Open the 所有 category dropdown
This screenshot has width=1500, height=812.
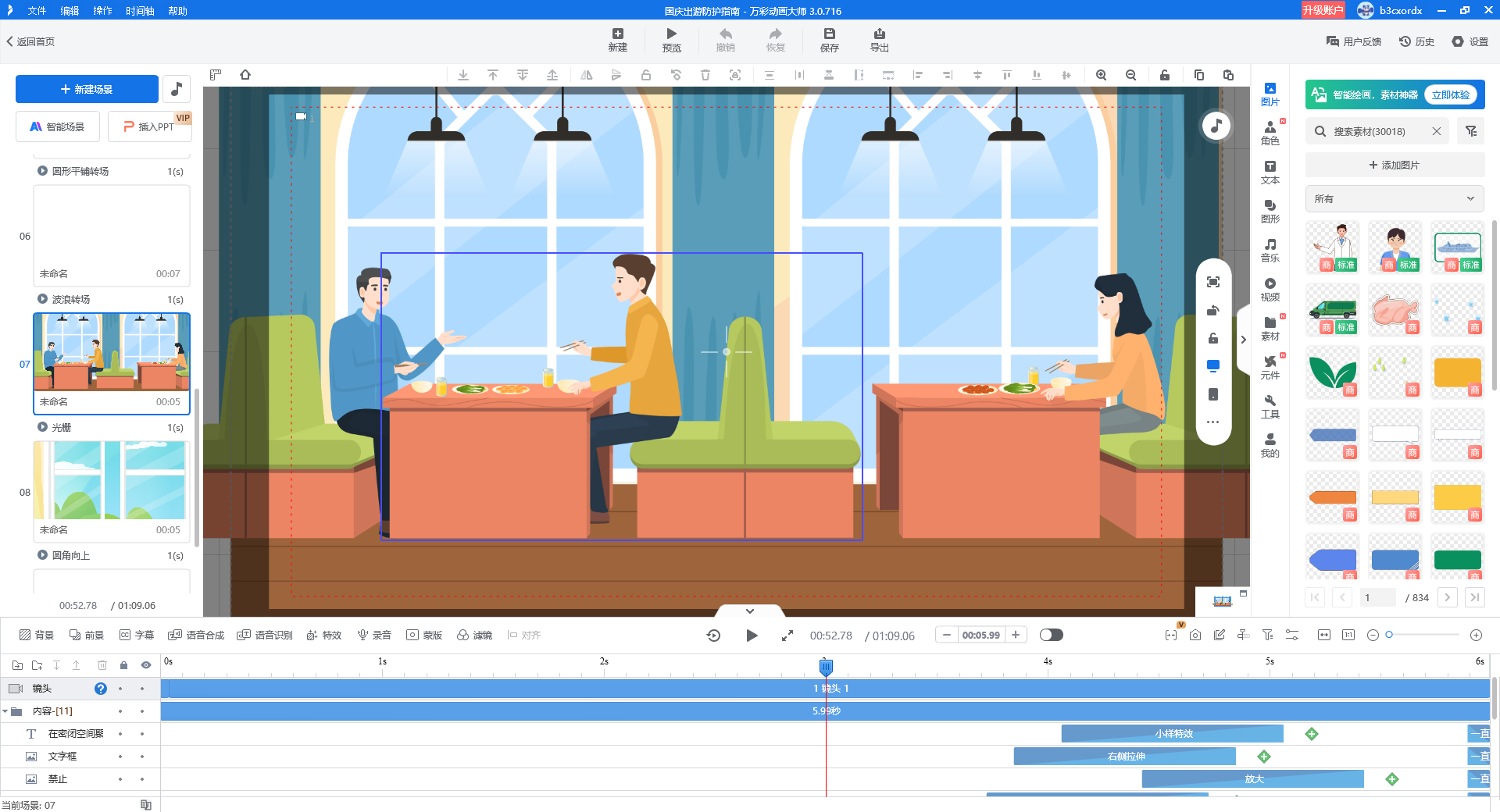1395,199
